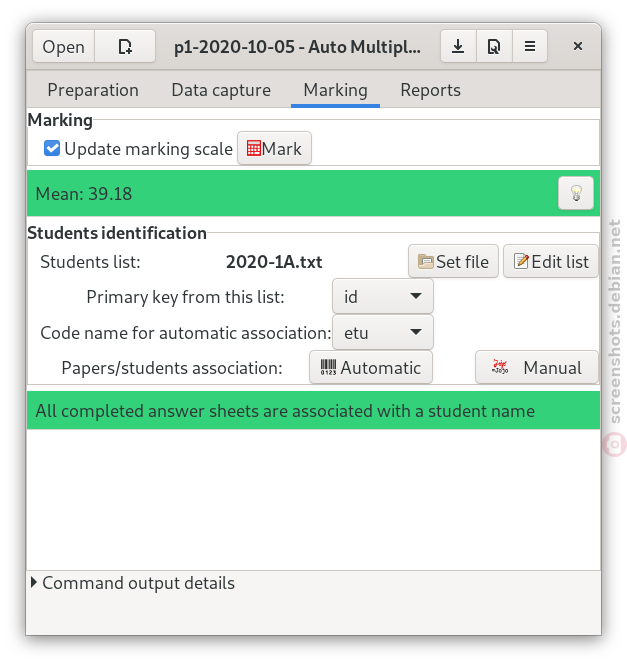Start Automatic barcode association
Screen dimensions: 627x664
(371, 368)
